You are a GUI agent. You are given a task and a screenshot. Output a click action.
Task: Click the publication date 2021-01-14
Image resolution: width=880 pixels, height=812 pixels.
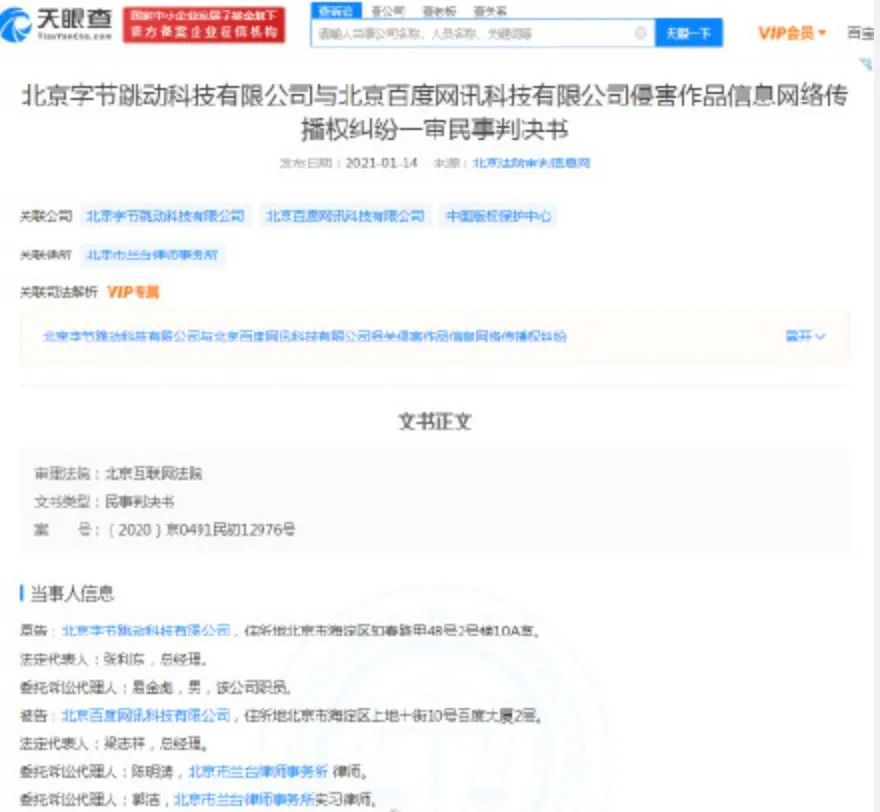pos(382,163)
